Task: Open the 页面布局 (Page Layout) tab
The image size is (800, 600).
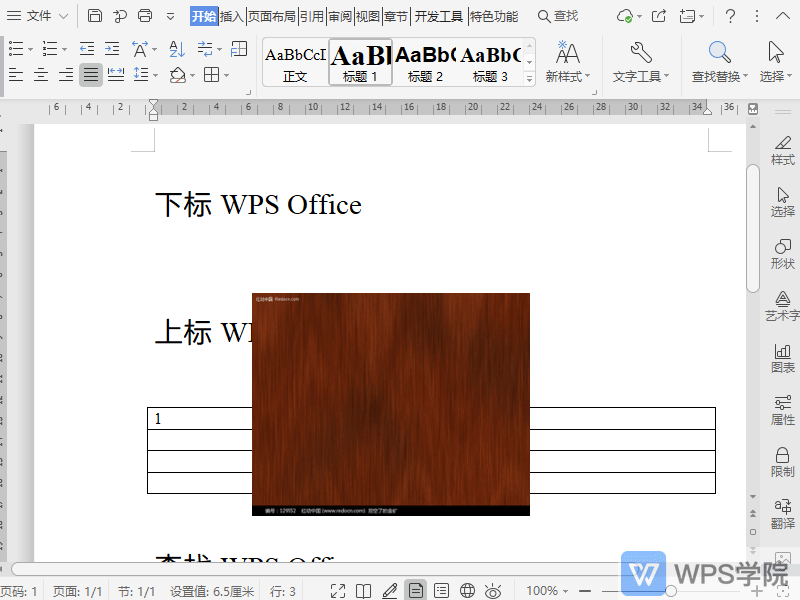Action: point(272,16)
